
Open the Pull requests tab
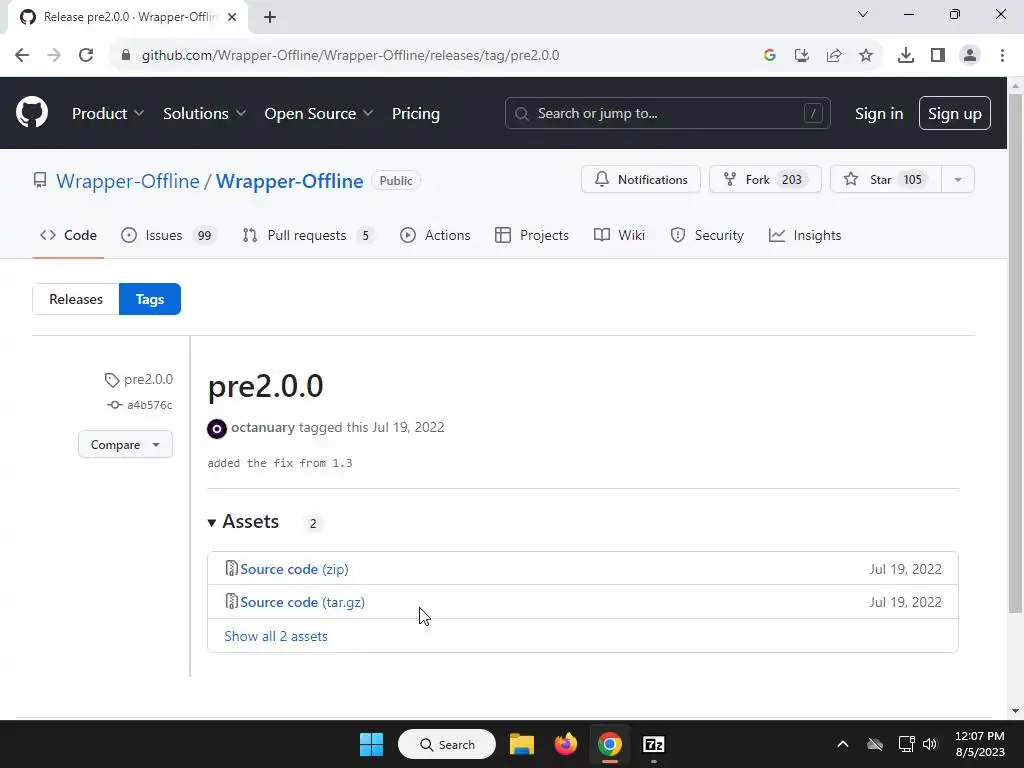(309, 235)
